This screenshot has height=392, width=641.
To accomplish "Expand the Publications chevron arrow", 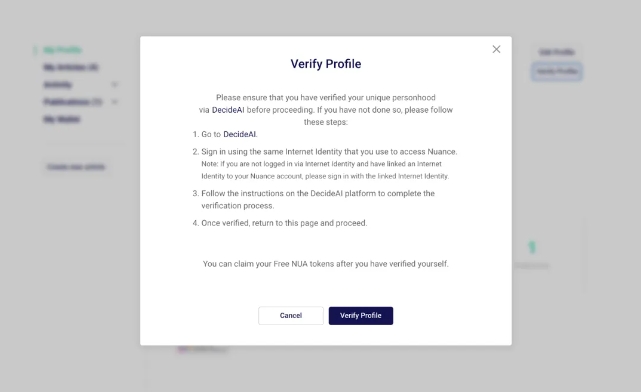I will (114, 102).
